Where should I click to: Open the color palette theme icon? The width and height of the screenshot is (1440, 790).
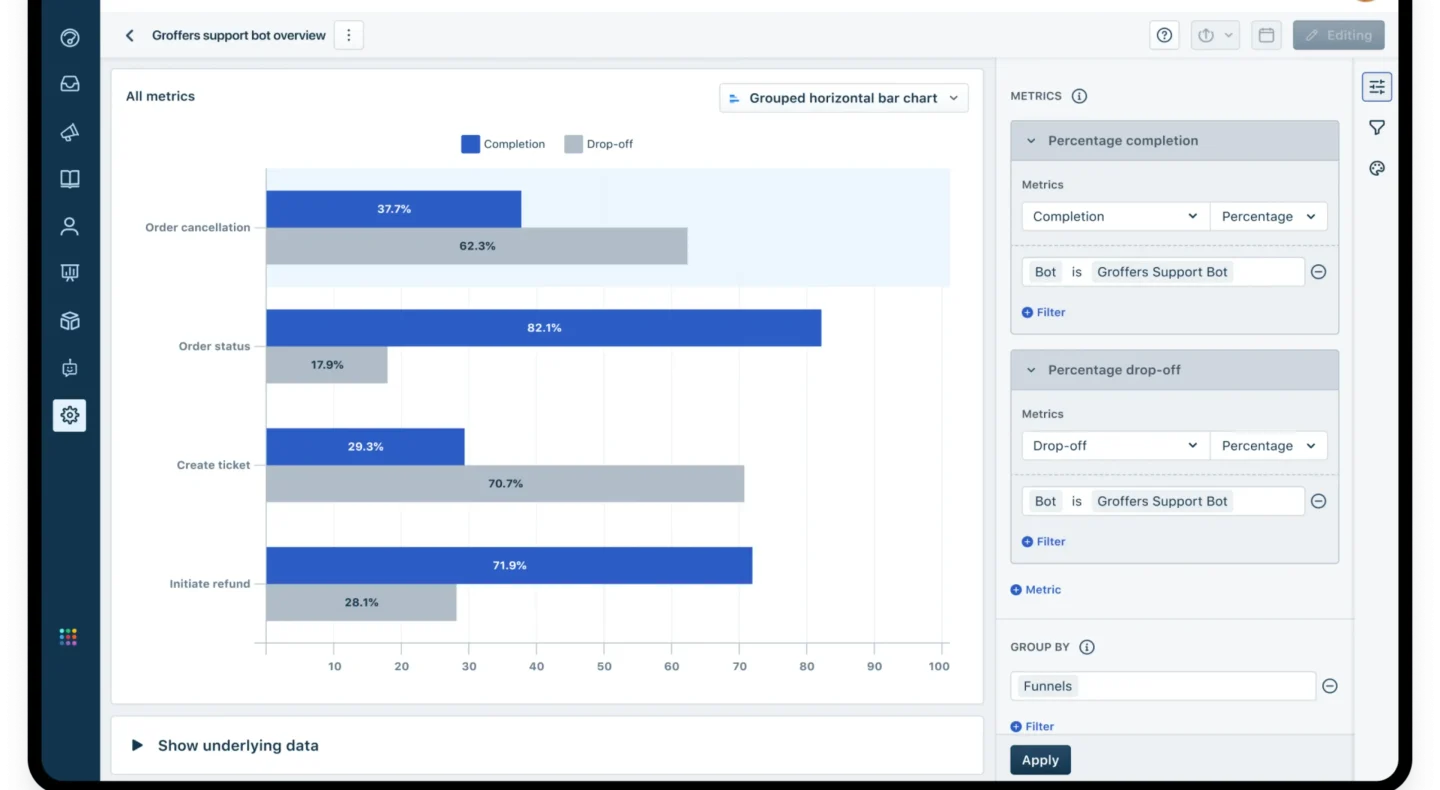pos(1377,169)
